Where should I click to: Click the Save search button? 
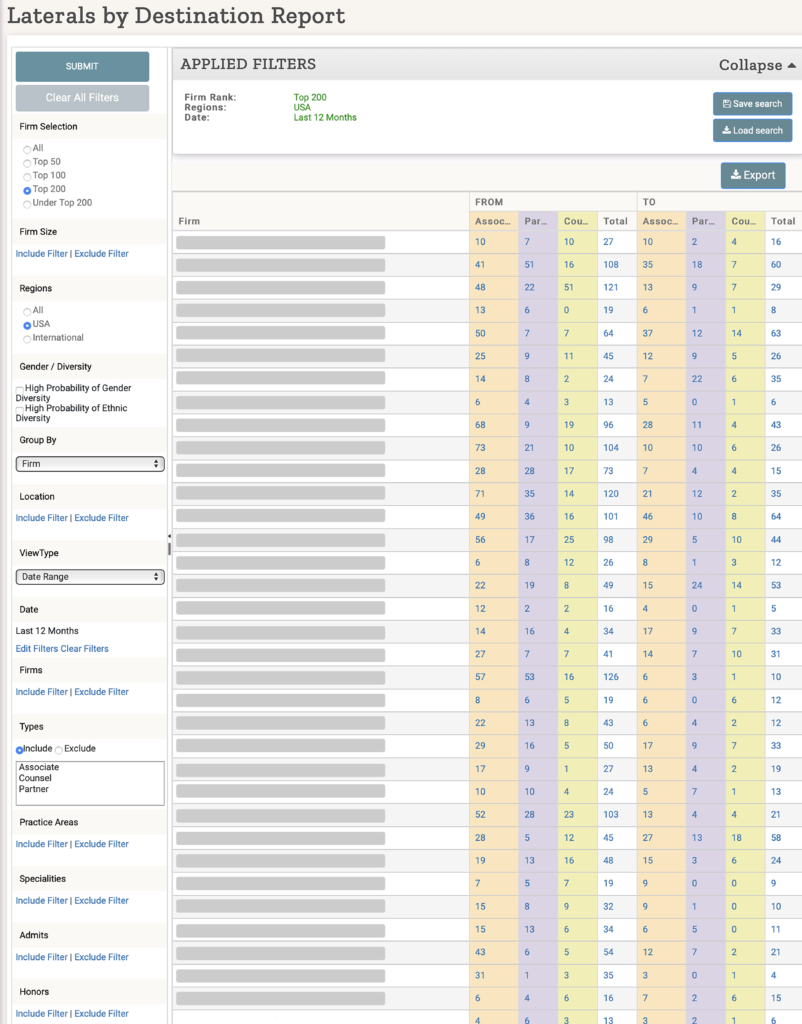point(752,104)
